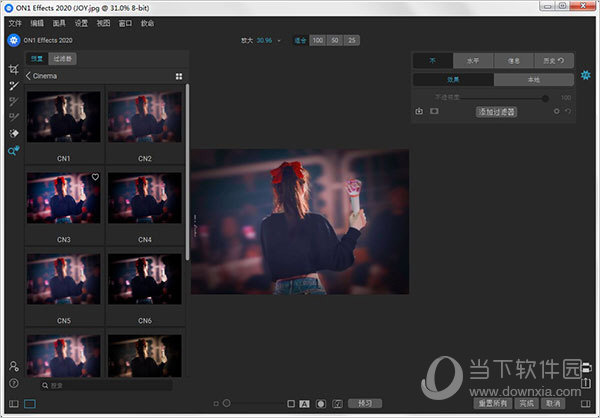Click the Preview button in bottom bar
The height and width of the screenshot is (418, 600).
(x=365, y=403)
